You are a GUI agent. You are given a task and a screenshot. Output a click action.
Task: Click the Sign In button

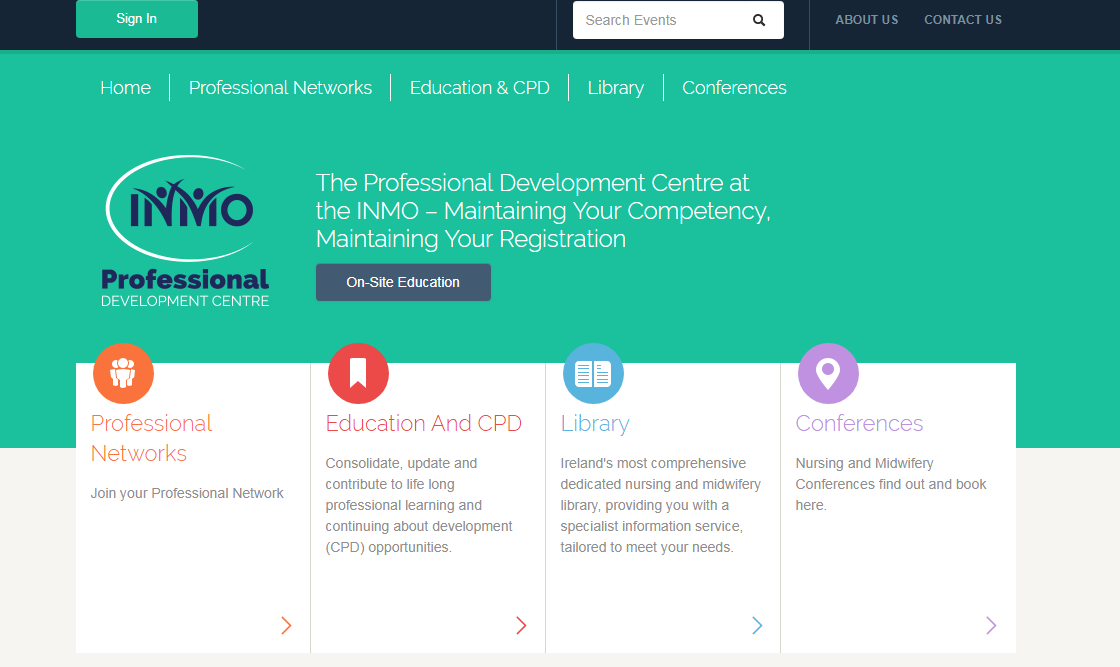136,19
